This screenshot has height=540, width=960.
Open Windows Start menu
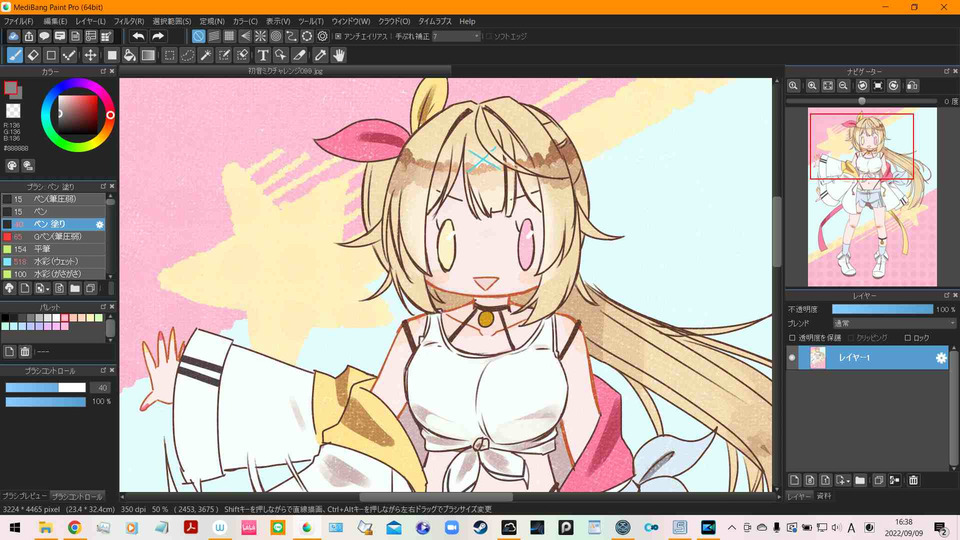click(15, 528)
